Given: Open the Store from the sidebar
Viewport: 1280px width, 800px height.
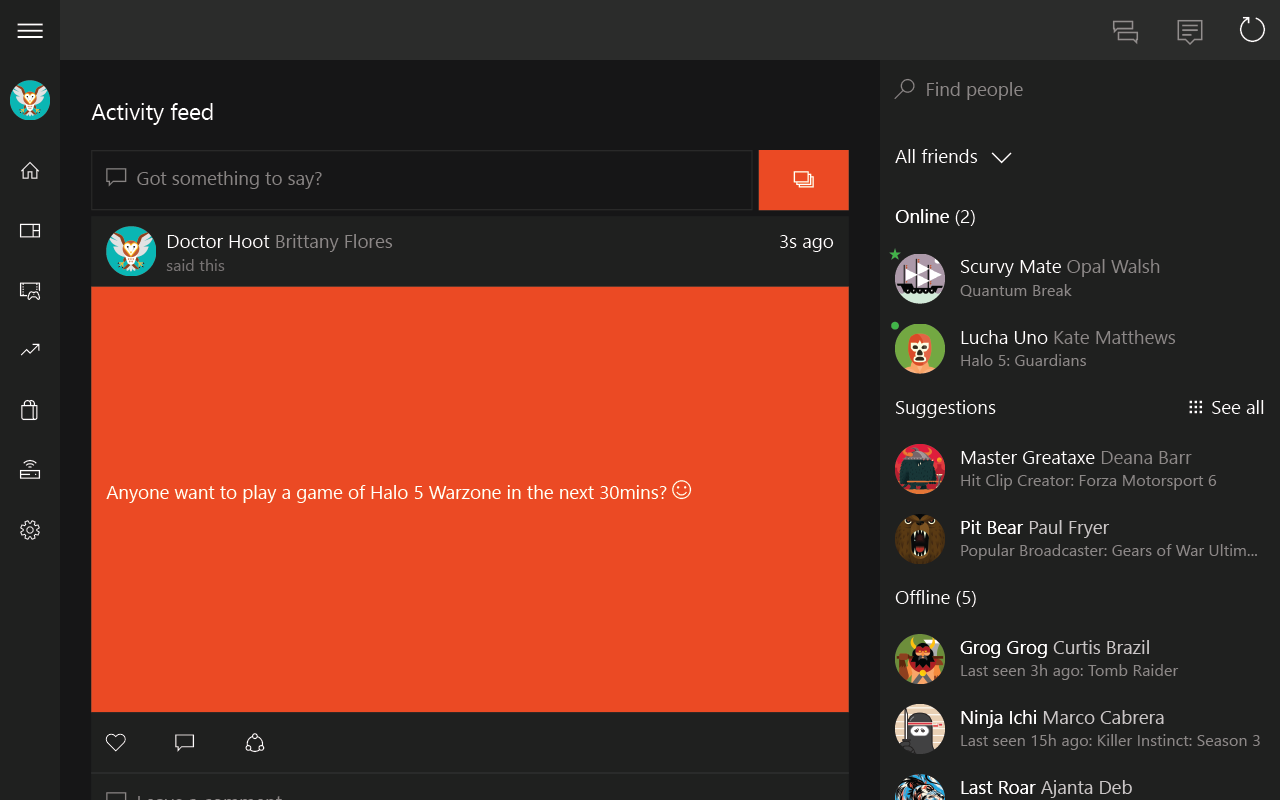Looking at the screenshot, I should tap(29, 410).
